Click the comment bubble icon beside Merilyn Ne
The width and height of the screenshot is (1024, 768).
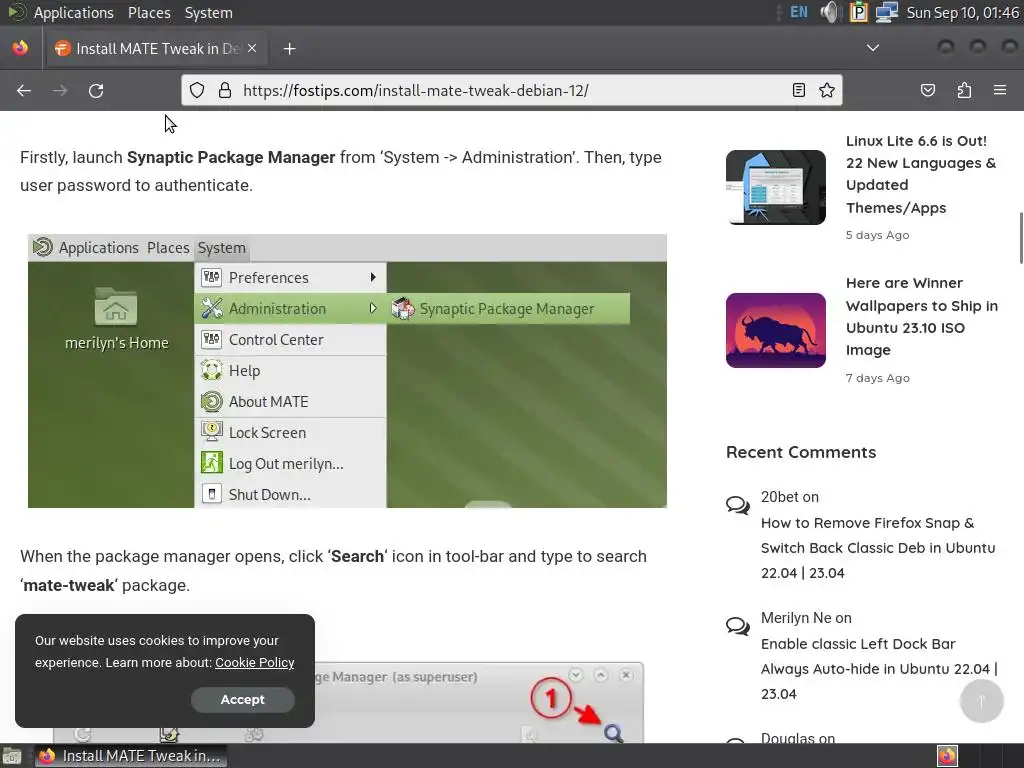pyautogui.click(x=738, y=626)
